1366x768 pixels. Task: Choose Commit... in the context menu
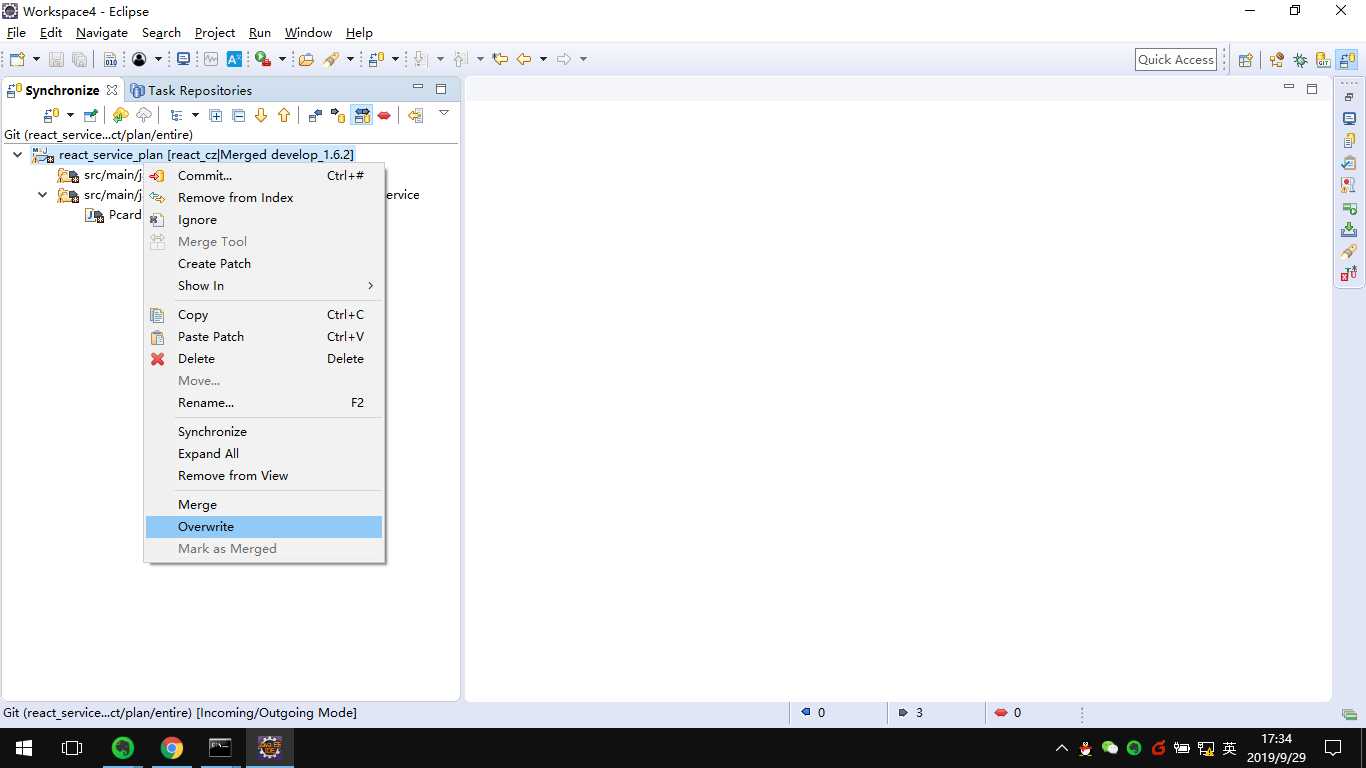click(264, 175)
